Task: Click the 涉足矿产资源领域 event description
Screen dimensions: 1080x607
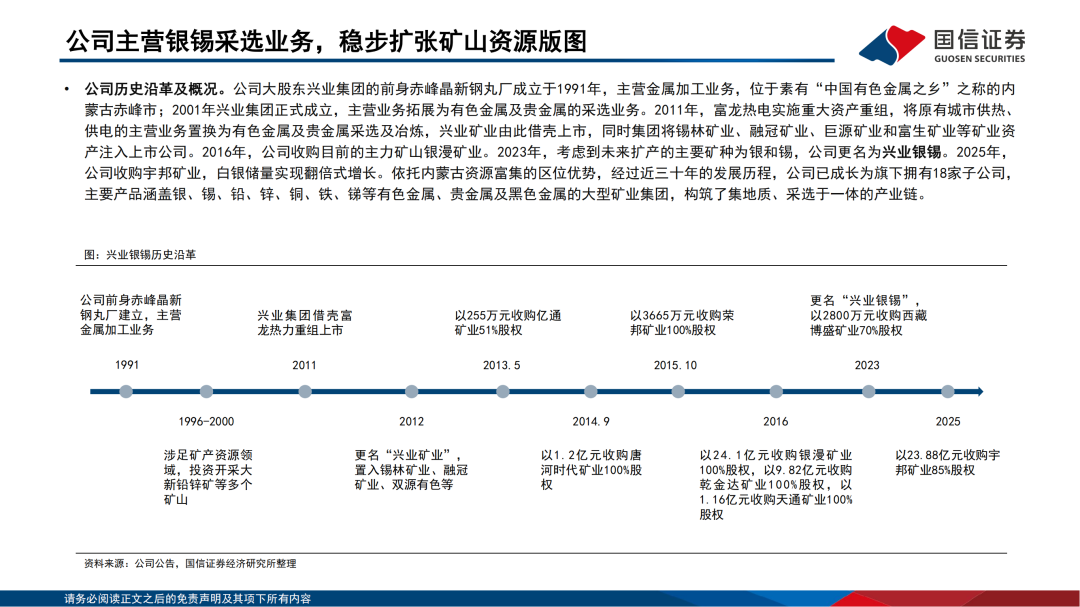Action: pos(208,477)
